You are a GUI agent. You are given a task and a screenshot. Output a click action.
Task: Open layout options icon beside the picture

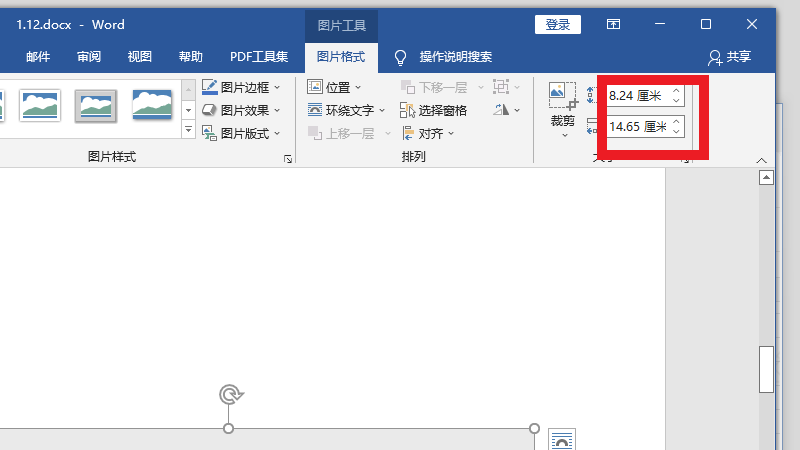[x=563, y=439]
